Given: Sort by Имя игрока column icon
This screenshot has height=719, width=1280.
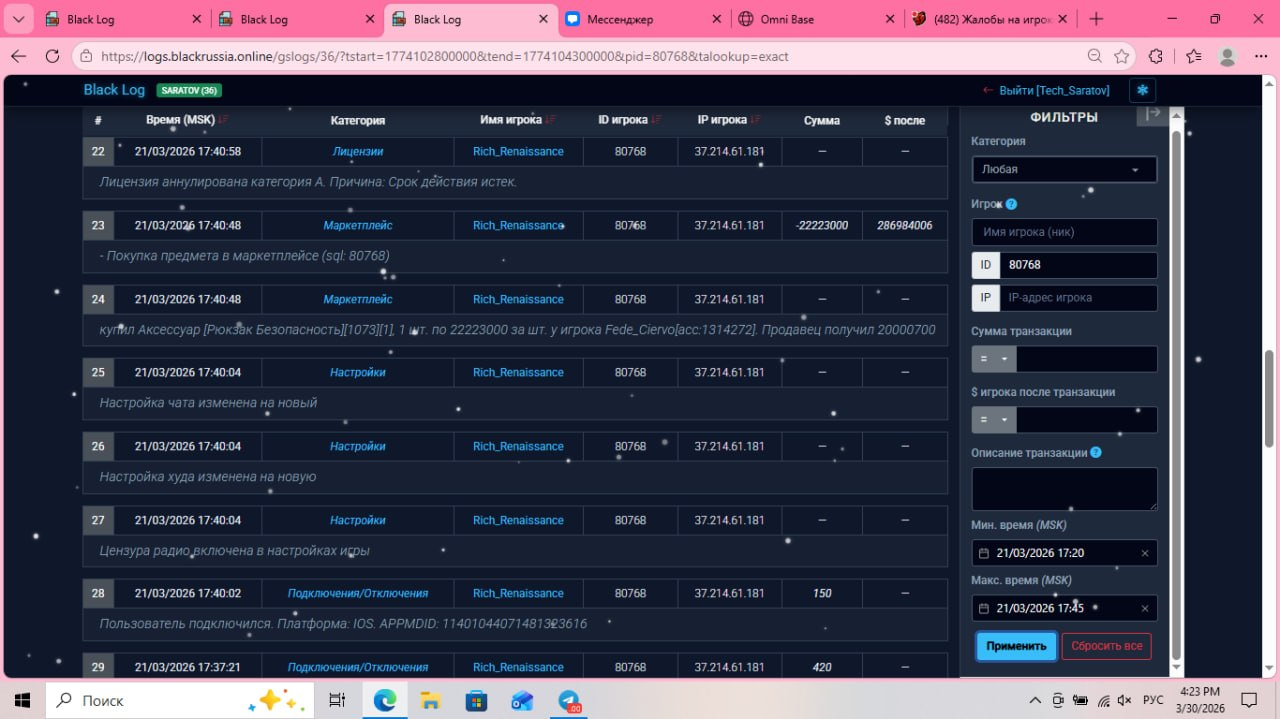Looking at the screenshot, I should pos(550,120).
